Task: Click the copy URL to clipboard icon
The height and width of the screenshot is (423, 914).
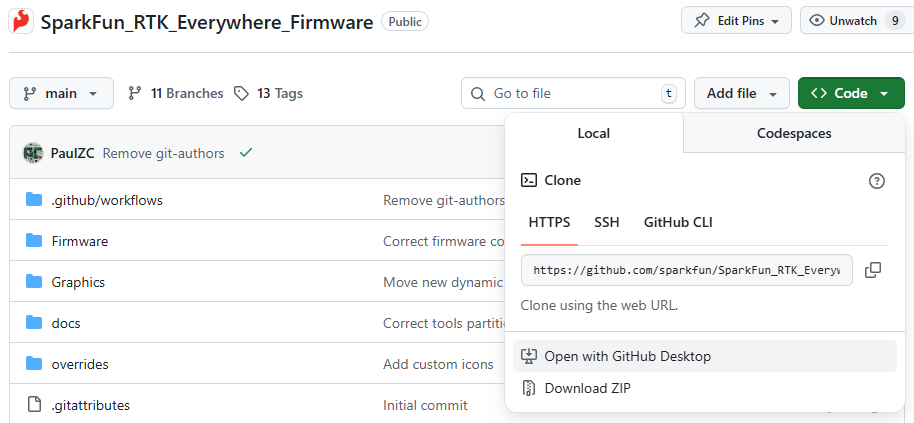Action: (x=873, y=270)
